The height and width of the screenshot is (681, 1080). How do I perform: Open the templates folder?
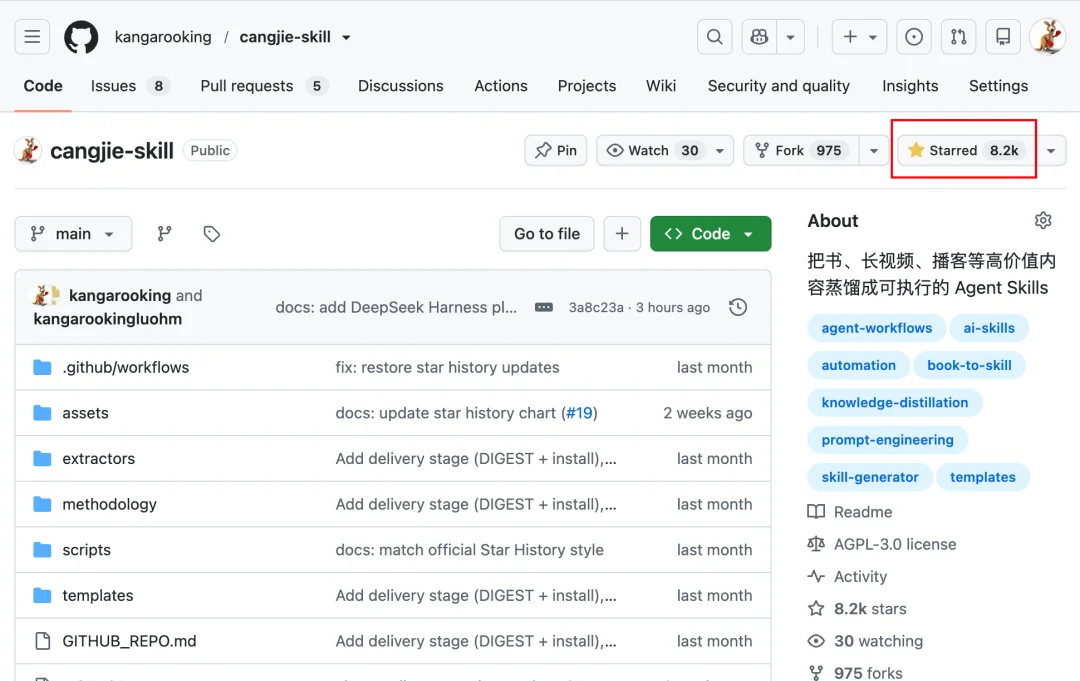pos(98,596)
